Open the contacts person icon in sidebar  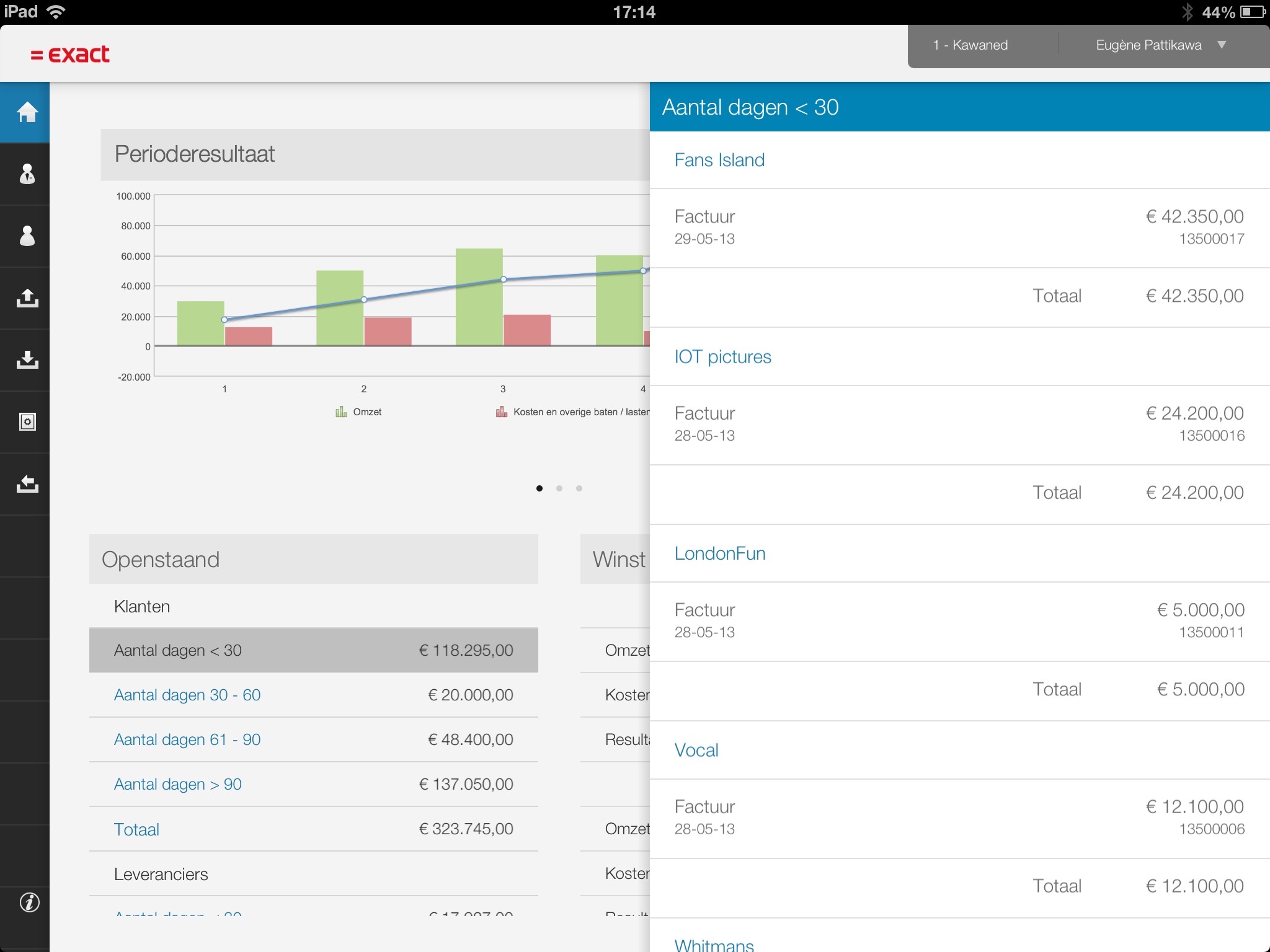tap(27, 236)
